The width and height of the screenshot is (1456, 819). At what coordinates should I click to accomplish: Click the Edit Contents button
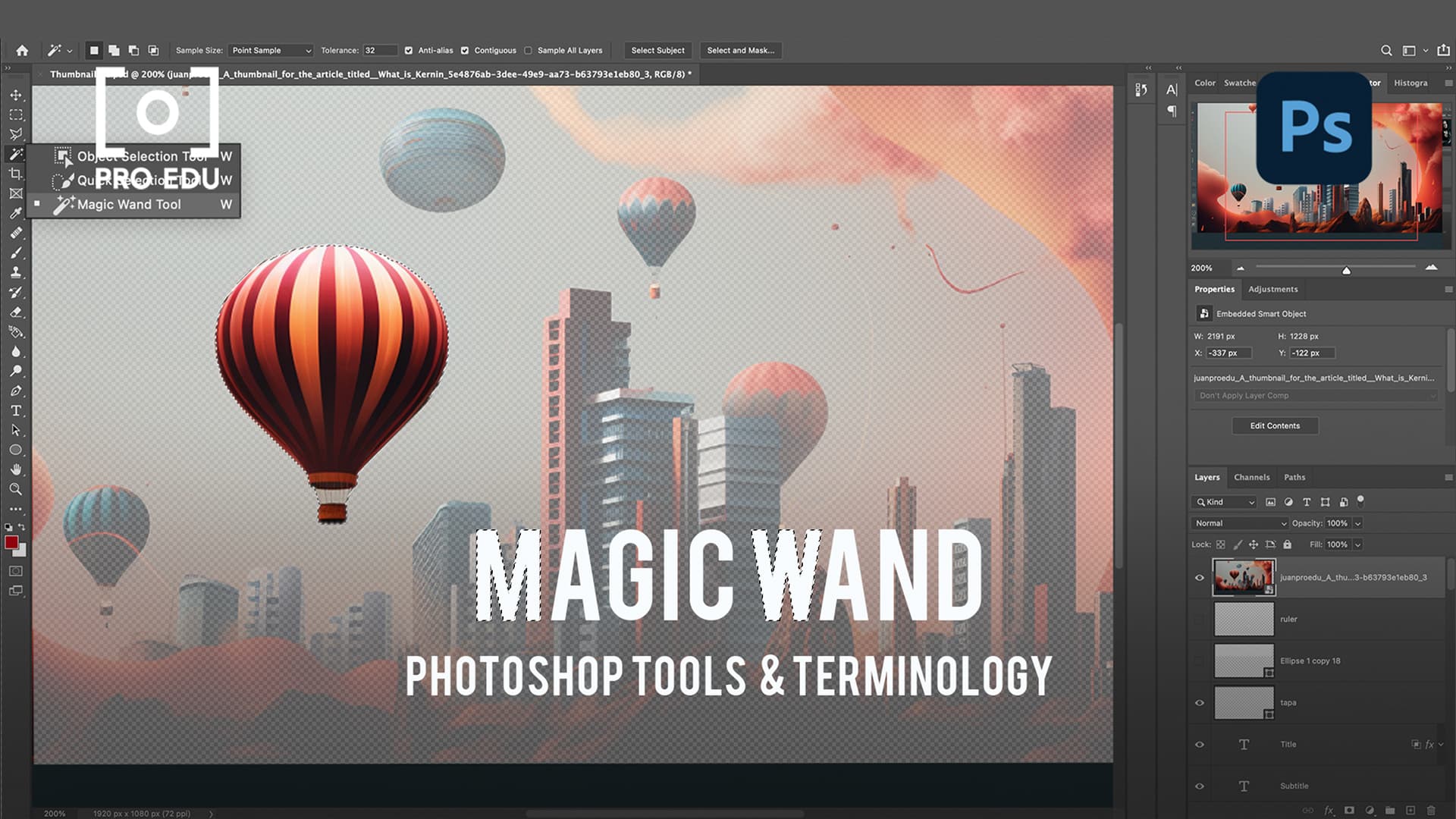pos(1275,425)
